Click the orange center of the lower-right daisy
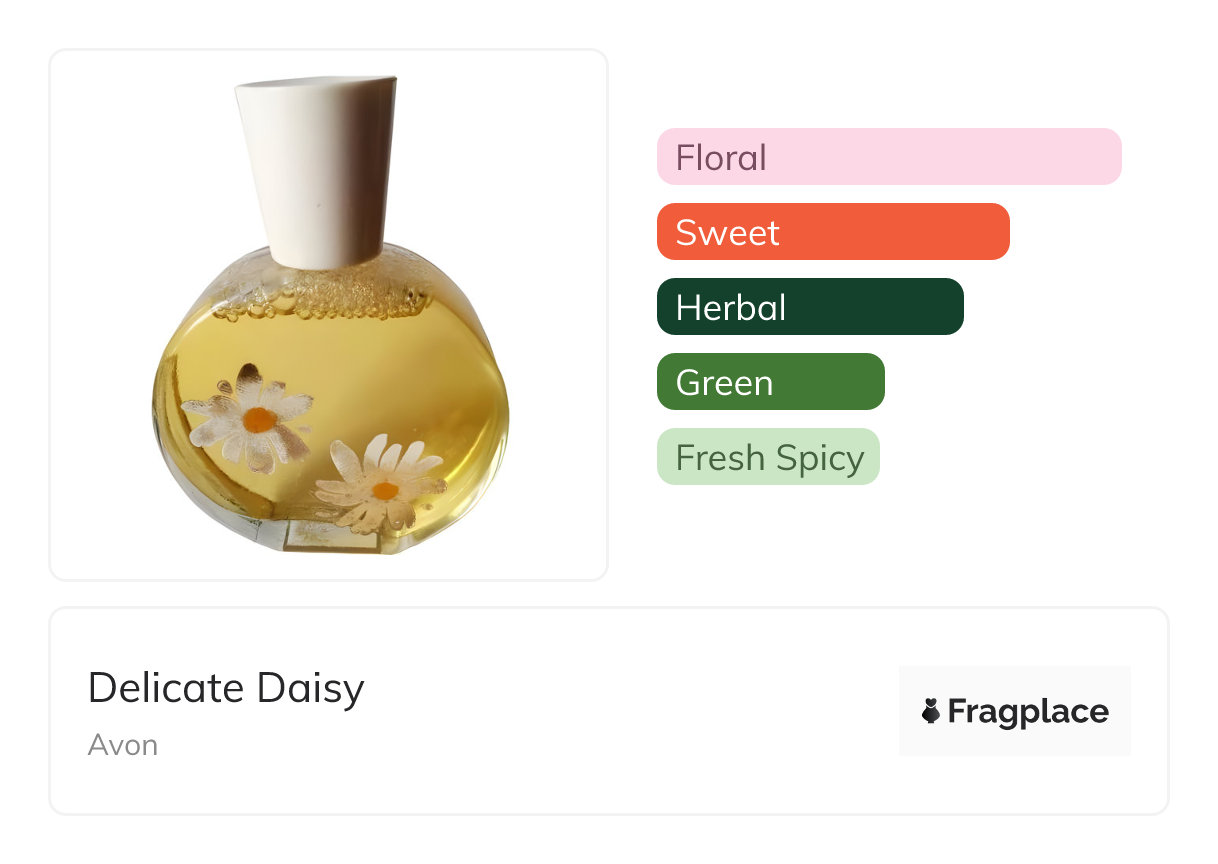The width and height of the screenshot is (1218, 864). point(385,490)
